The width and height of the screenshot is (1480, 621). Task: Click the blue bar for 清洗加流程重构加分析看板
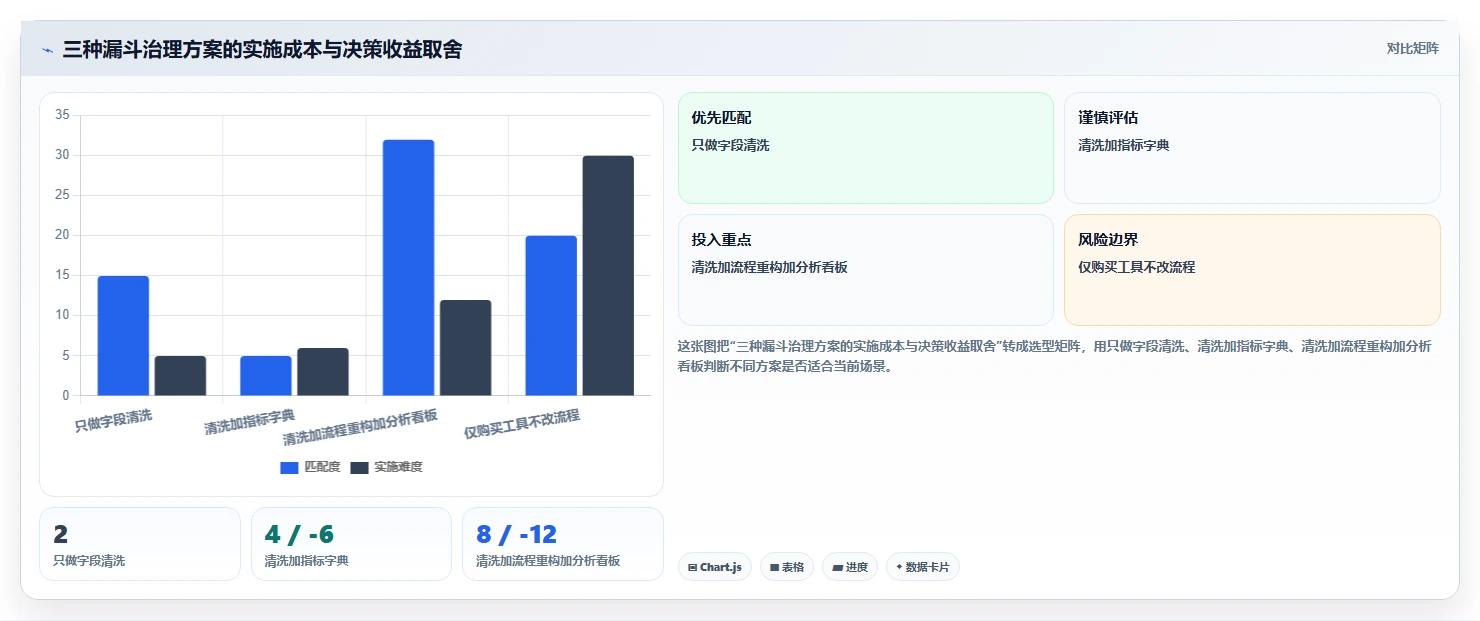point(408,267)
